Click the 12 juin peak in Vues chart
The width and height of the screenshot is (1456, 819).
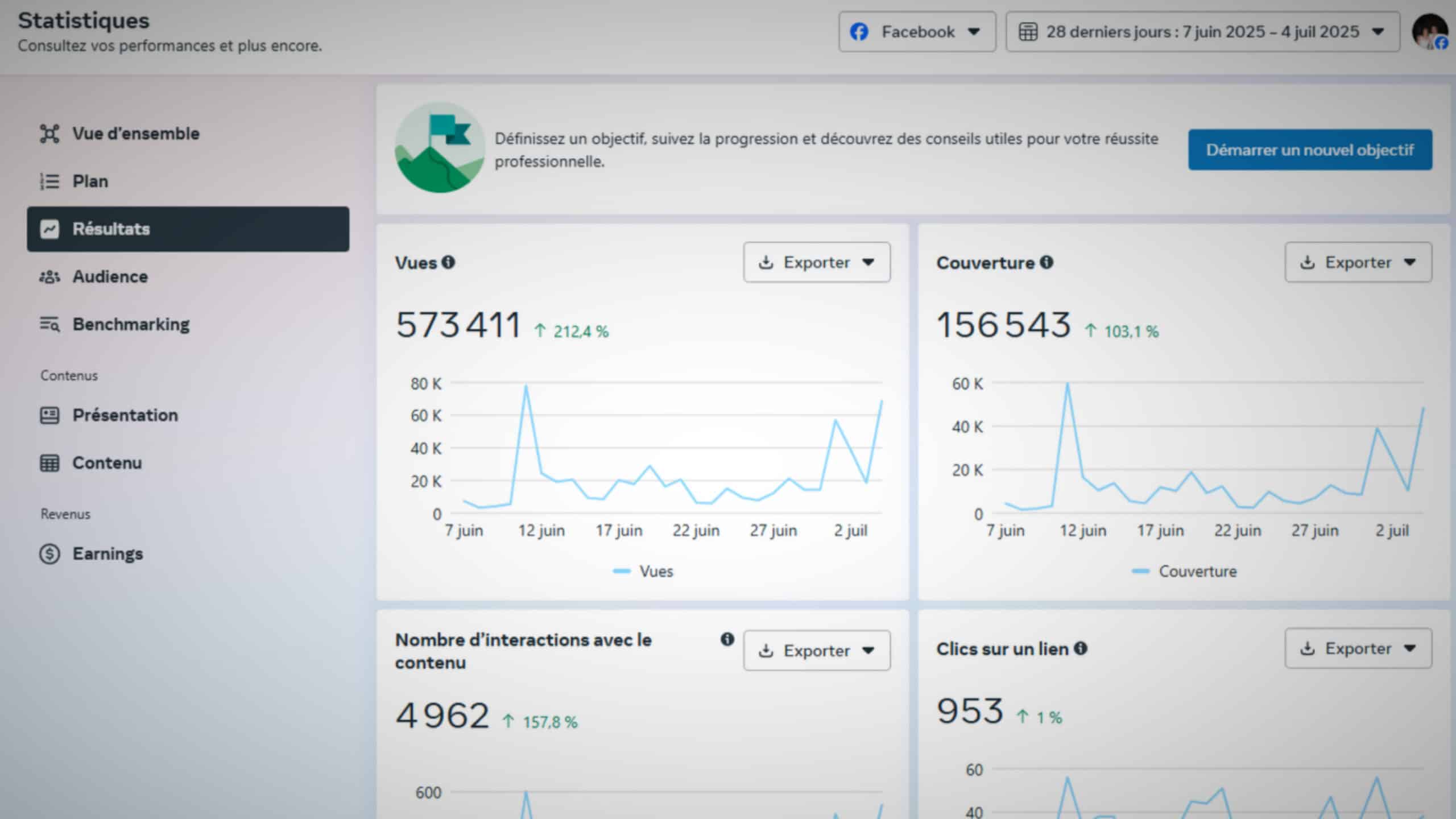click(x=526, y=387)
